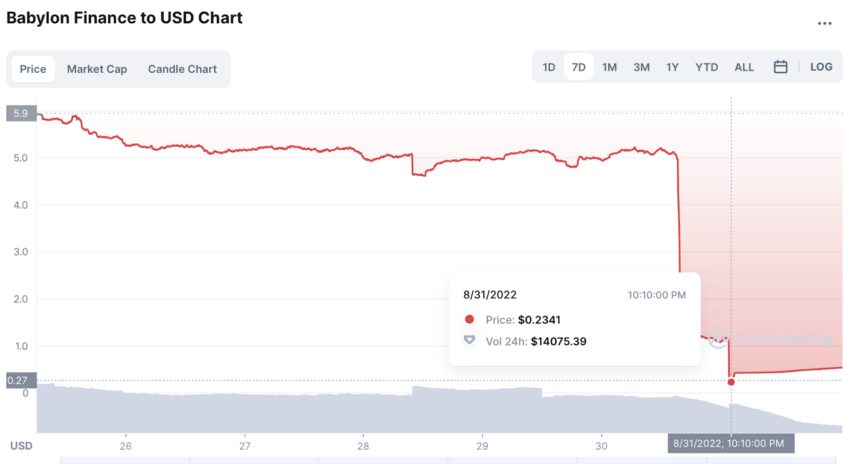Click the red price dot in tooltip
The height and width of the screenshot is (464, 850).
pos(469,319)
